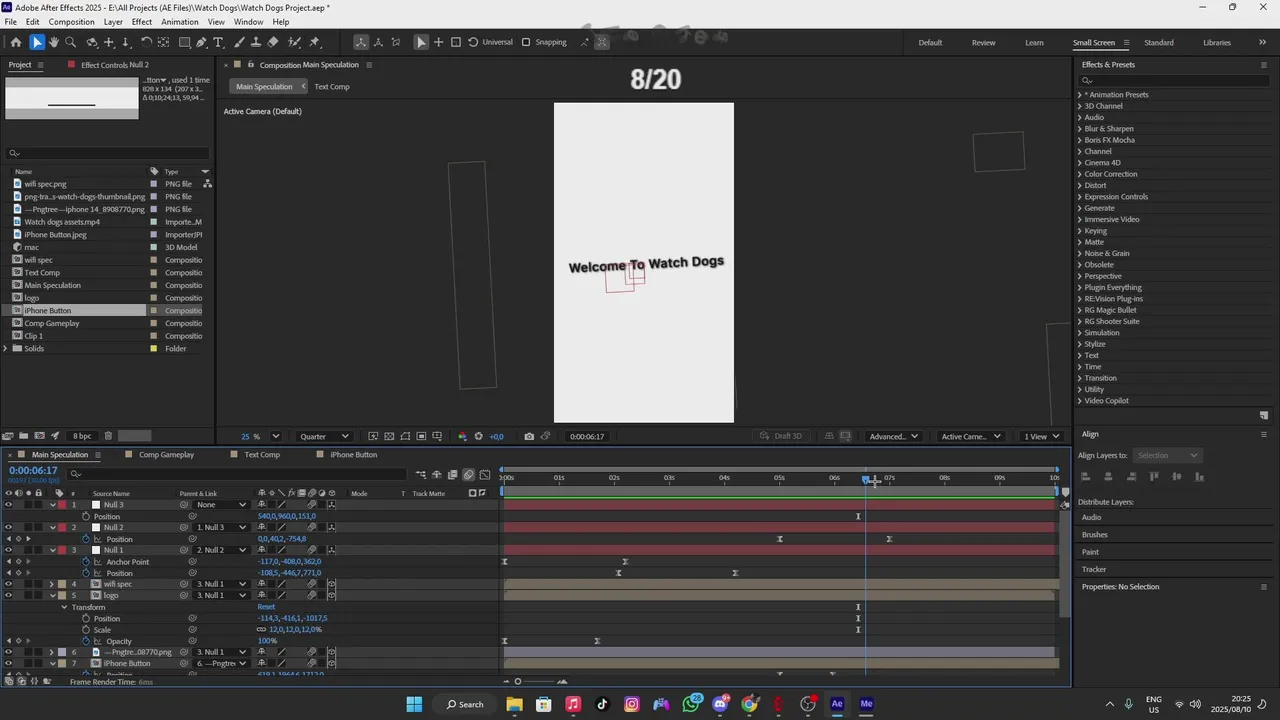Select the Roto Brush tool
This screenshot has height=720, width=1280.
294,42
